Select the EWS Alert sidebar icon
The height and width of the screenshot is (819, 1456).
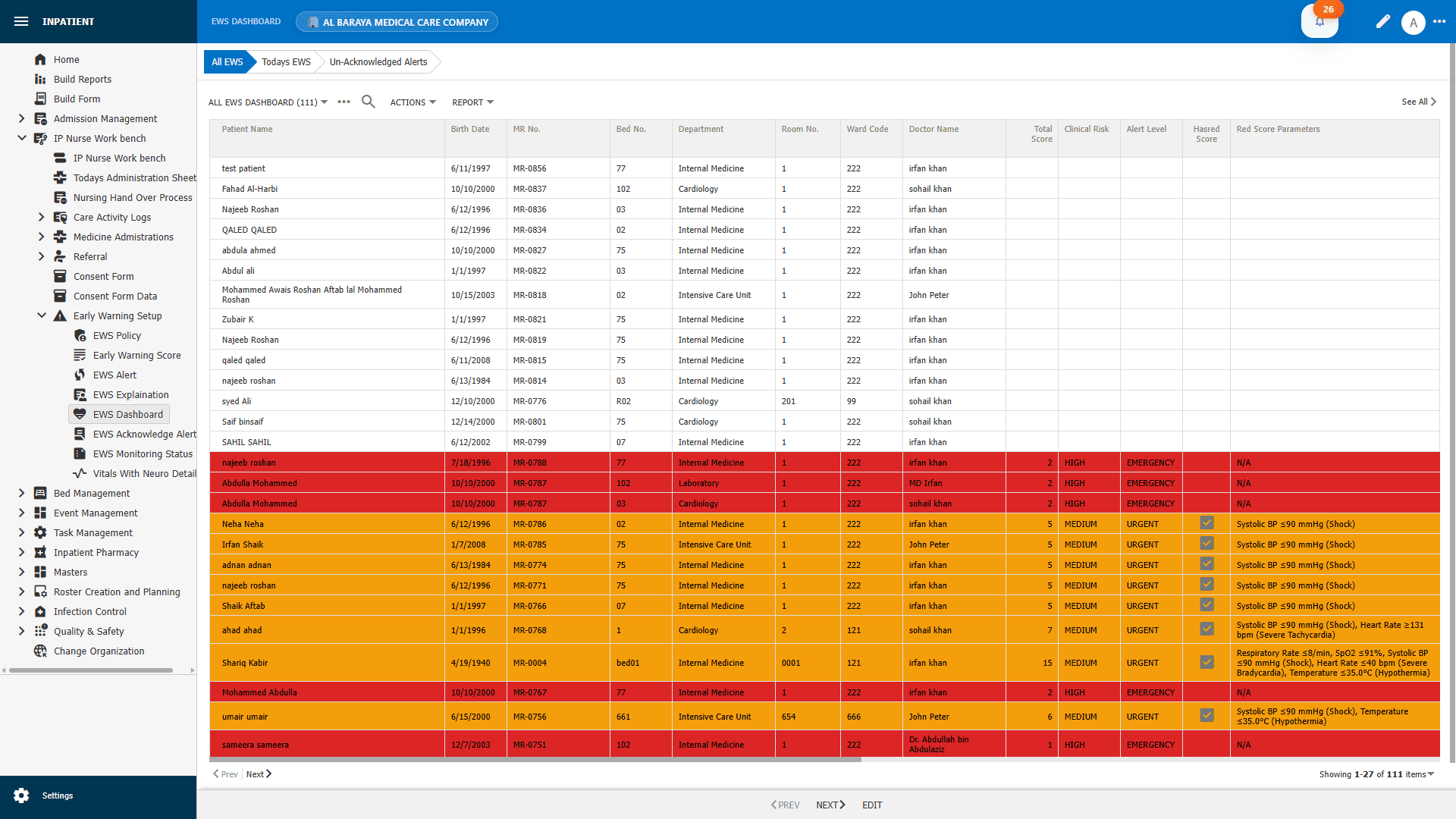80,375
